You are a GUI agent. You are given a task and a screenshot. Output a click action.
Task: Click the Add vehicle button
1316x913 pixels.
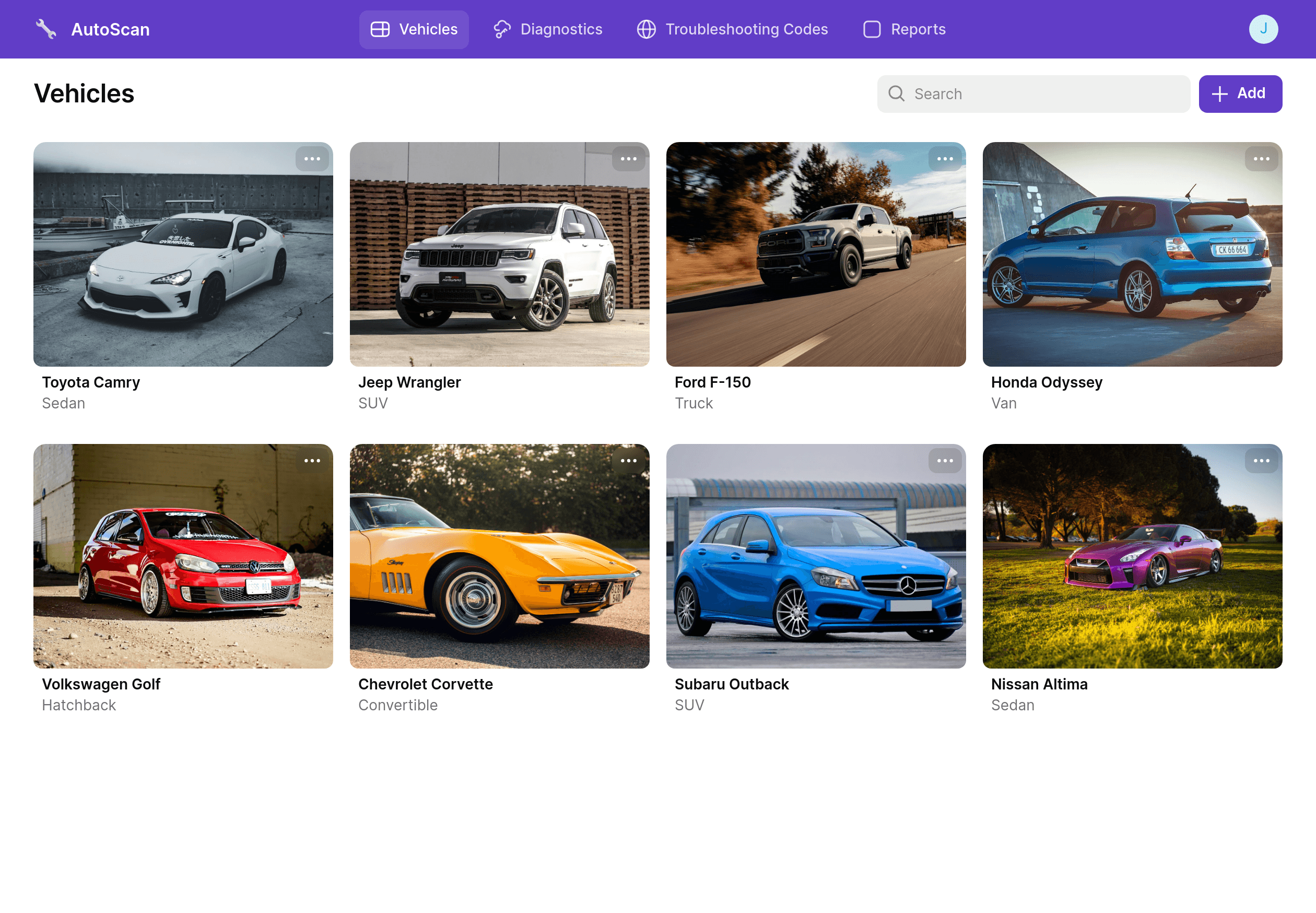(x=1239, y=94)
